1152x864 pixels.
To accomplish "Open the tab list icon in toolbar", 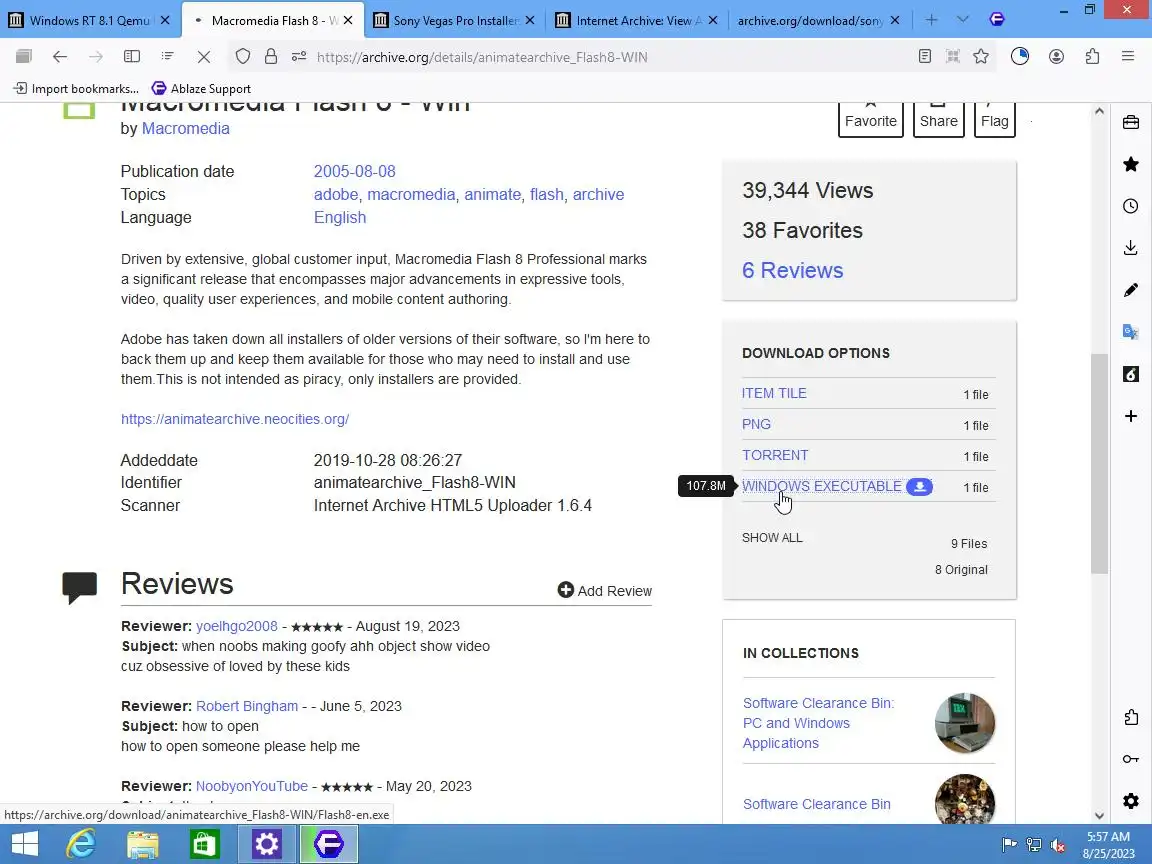I will coord(168,57).
